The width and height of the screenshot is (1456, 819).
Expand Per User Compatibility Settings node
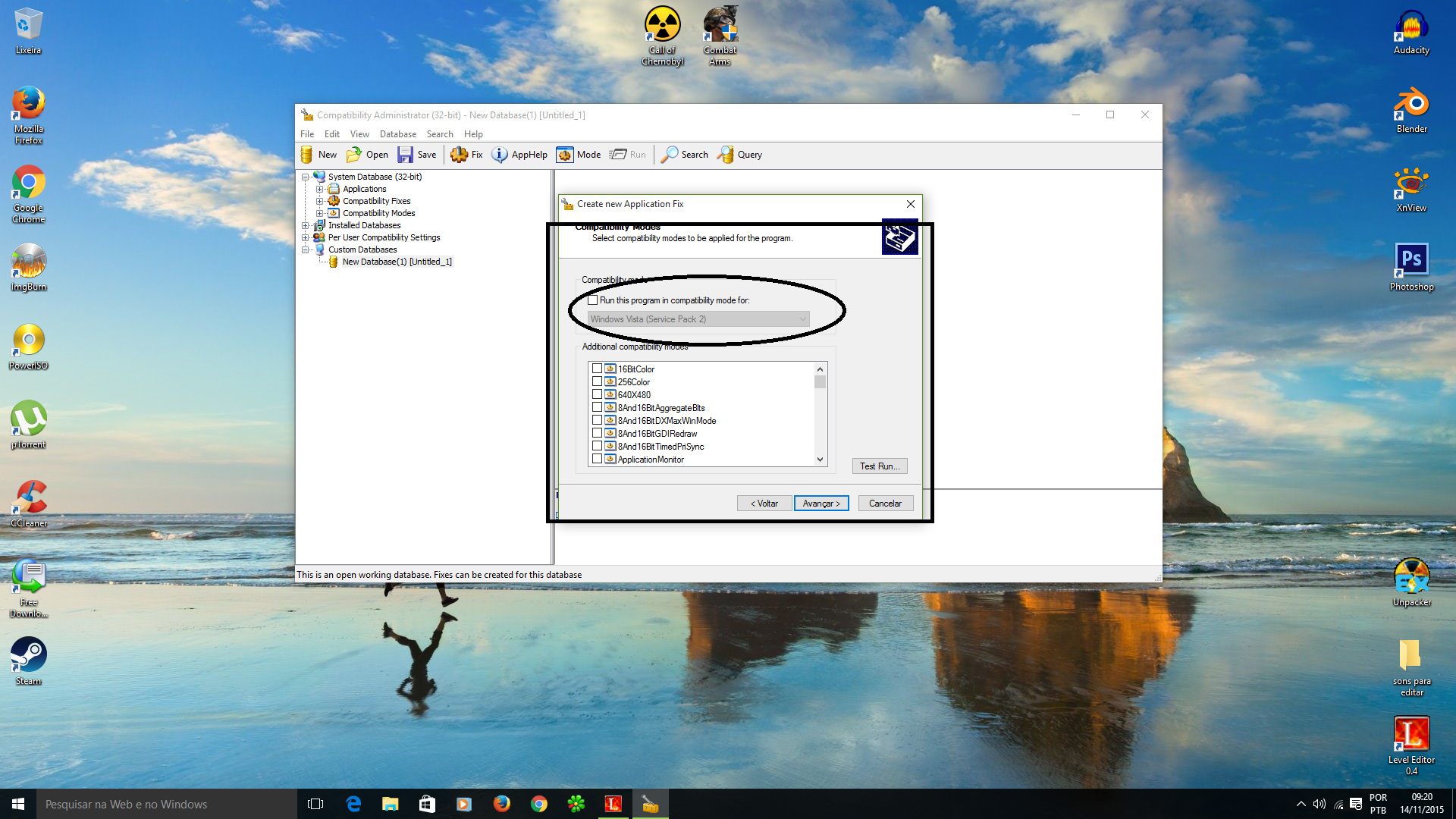(306, 237)
